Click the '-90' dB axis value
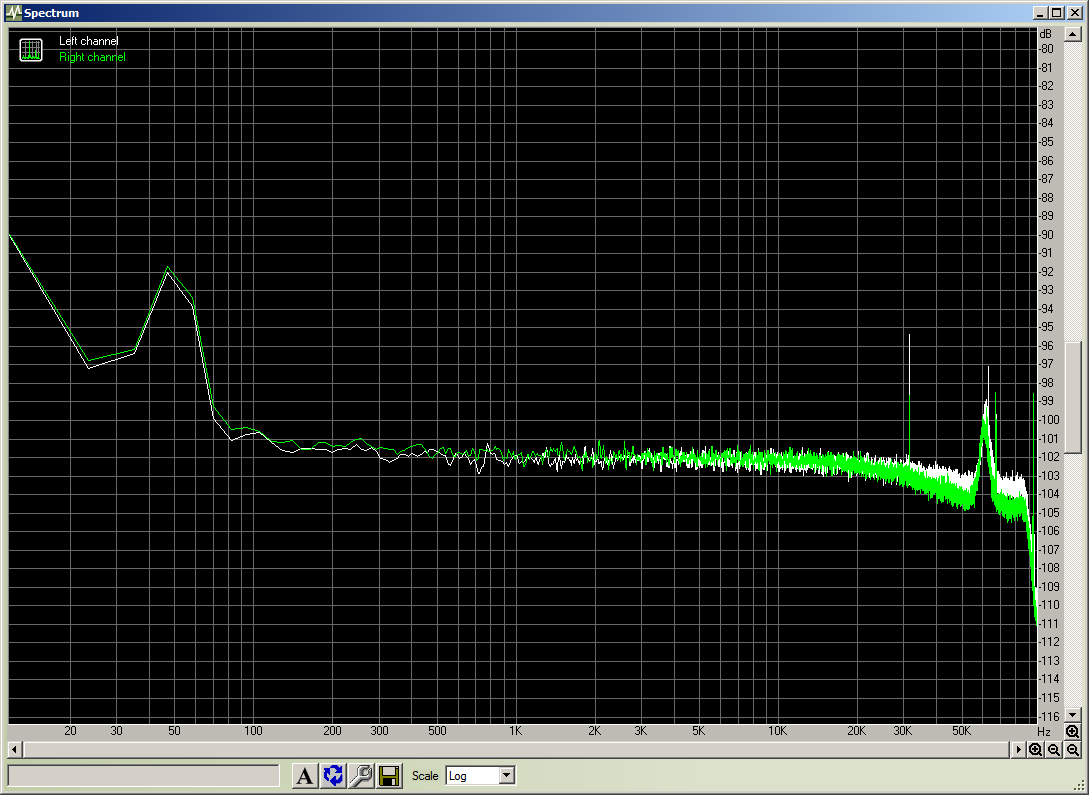The image size is (1089, 795). [1046, 235]
